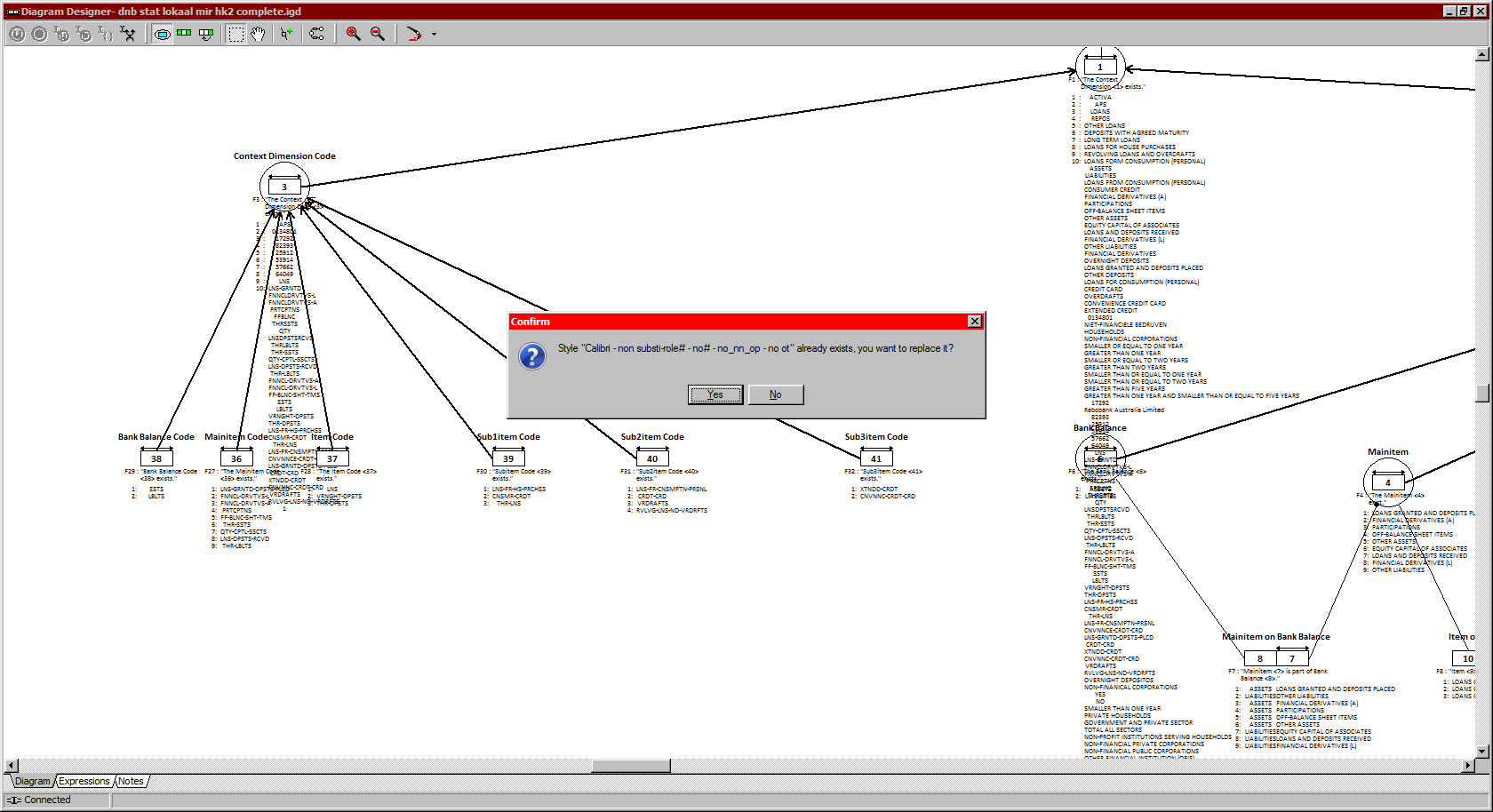Image resolution: width=1493 pixels, height=812 pixels.
Task: Click the add node with green plus icon
Action: pos(286,34)
